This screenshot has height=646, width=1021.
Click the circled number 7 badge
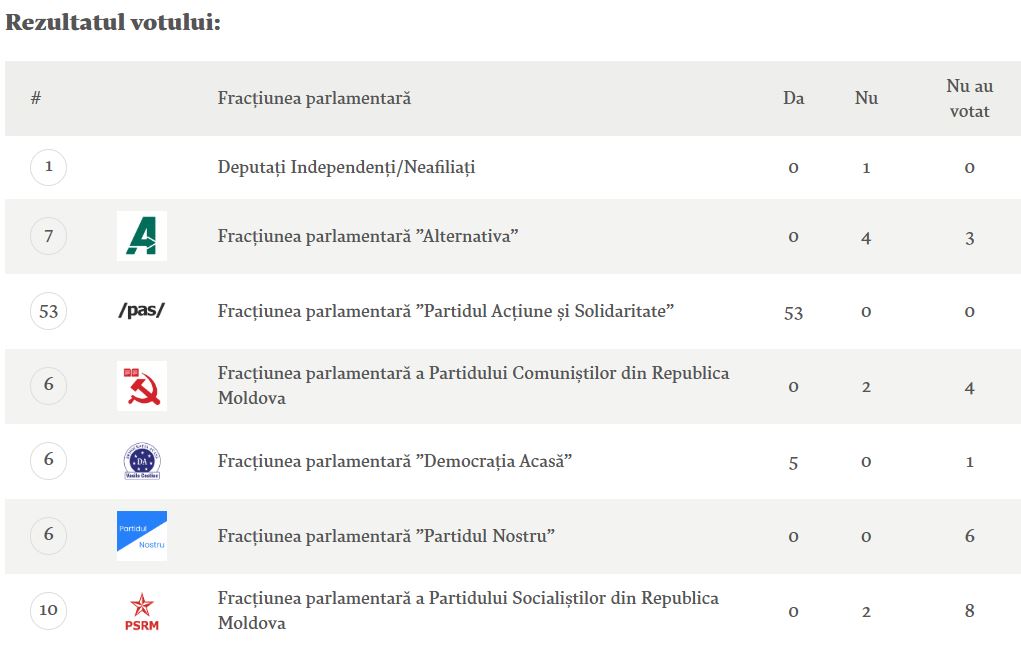(x=48, y=237)
